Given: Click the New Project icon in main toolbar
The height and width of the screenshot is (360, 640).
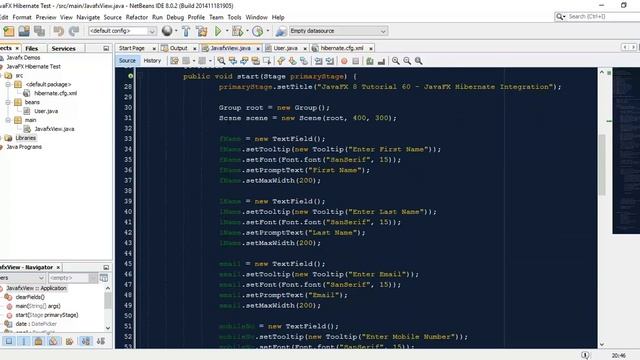Looking at the screenshot, I should [9, 31].
